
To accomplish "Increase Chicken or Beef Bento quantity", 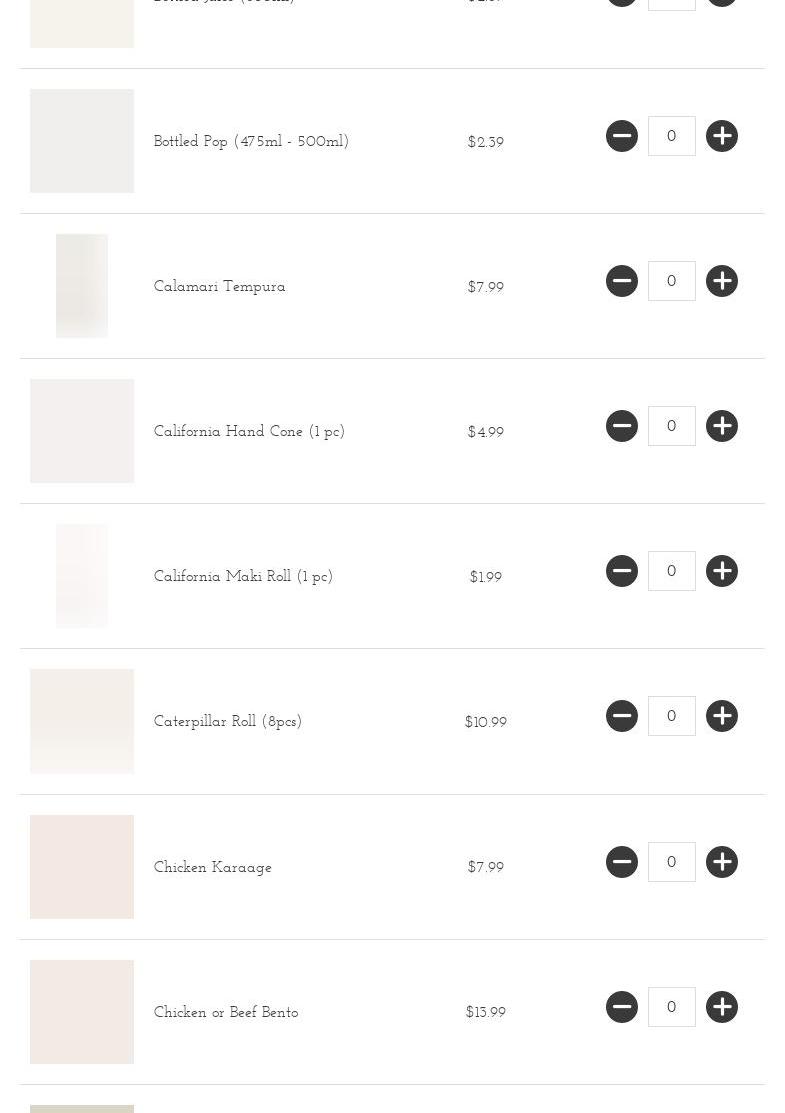I will pos(722,1007).
